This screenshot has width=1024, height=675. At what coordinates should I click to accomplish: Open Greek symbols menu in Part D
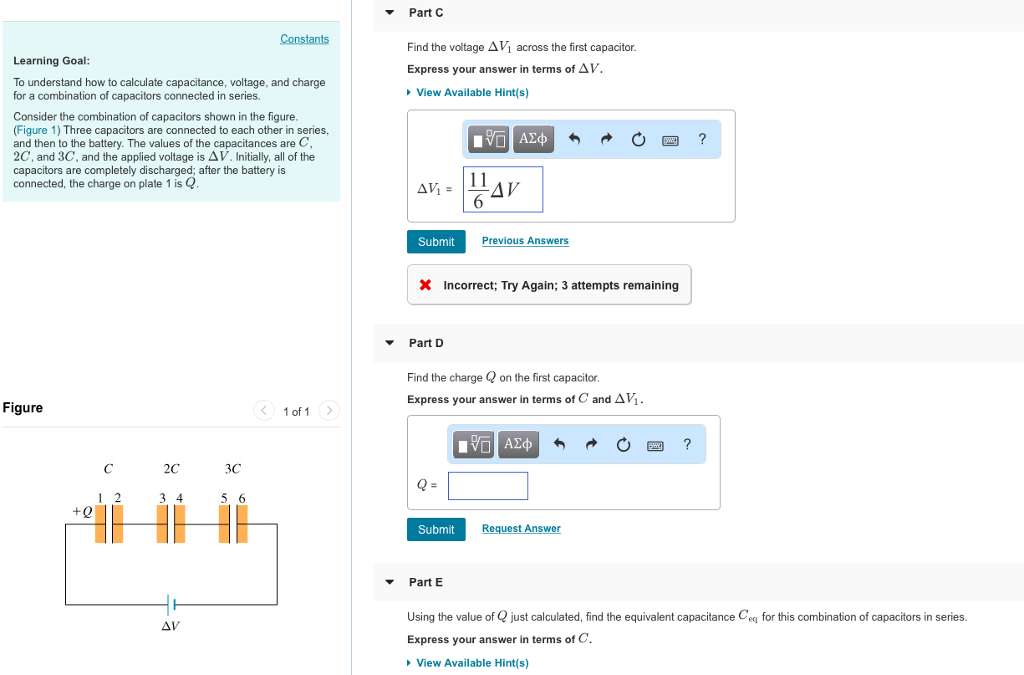518,444
